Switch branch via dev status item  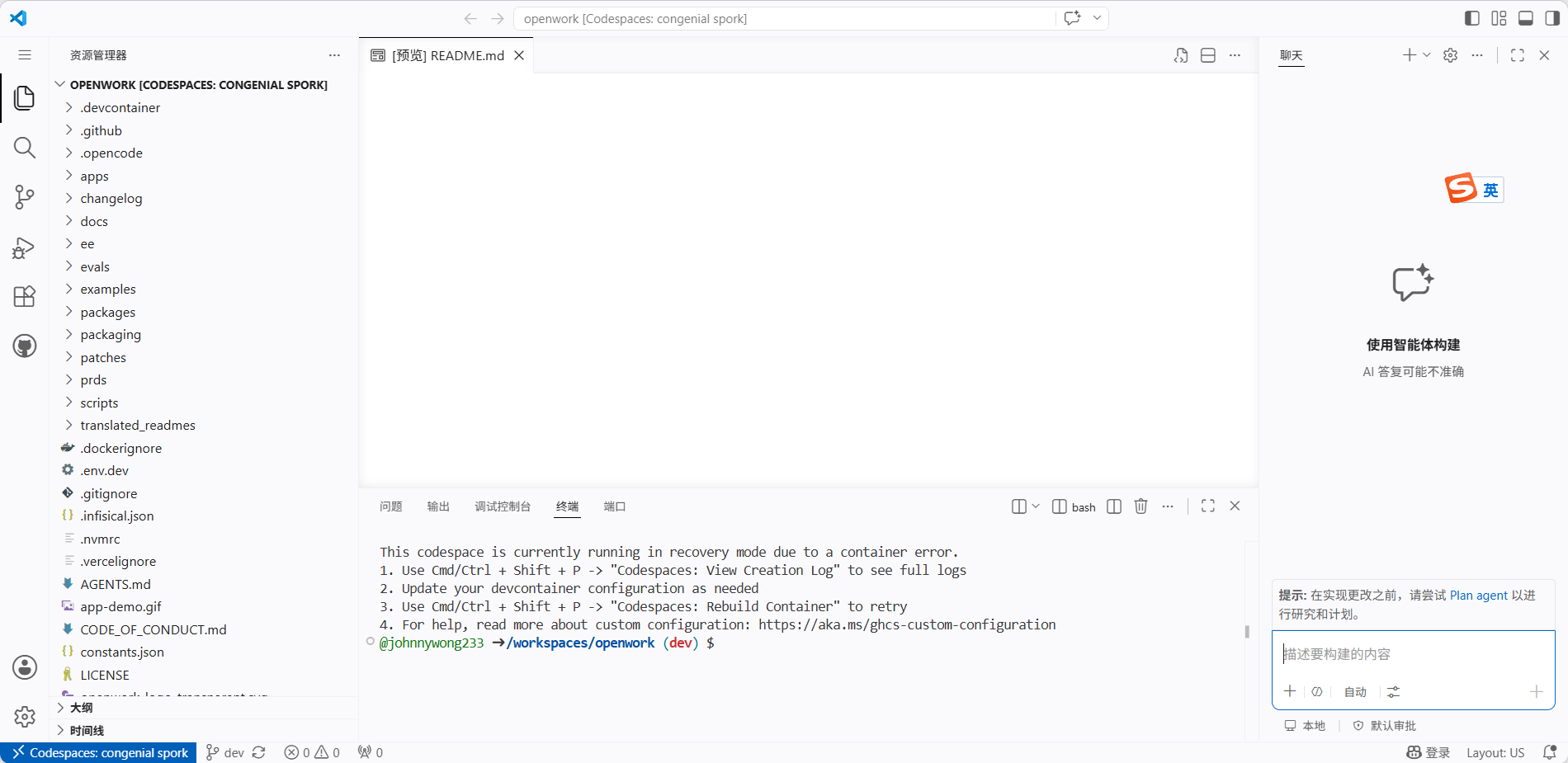[x=225, y=752]
